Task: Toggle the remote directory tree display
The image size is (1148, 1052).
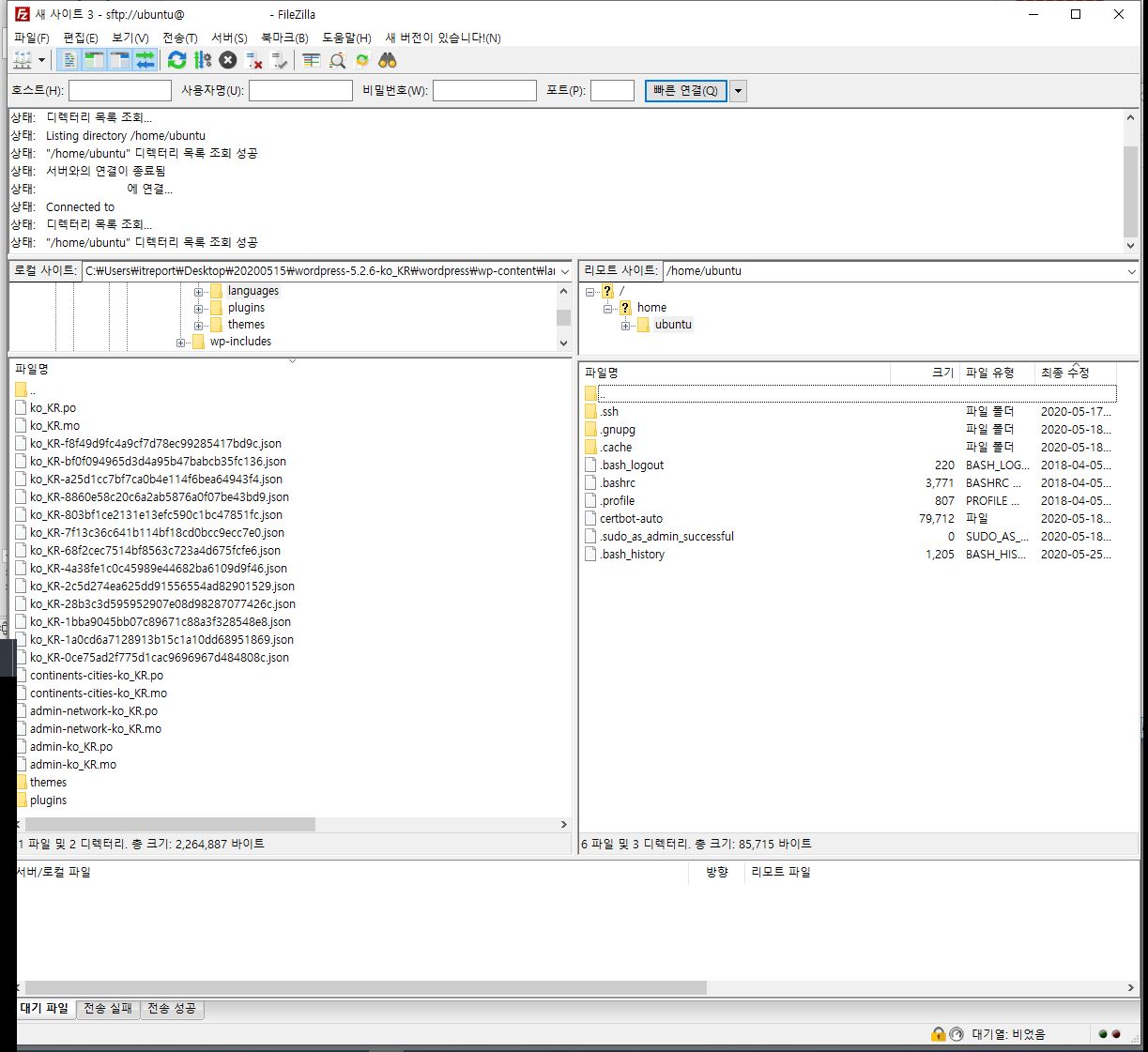Action: pos(119,60)
